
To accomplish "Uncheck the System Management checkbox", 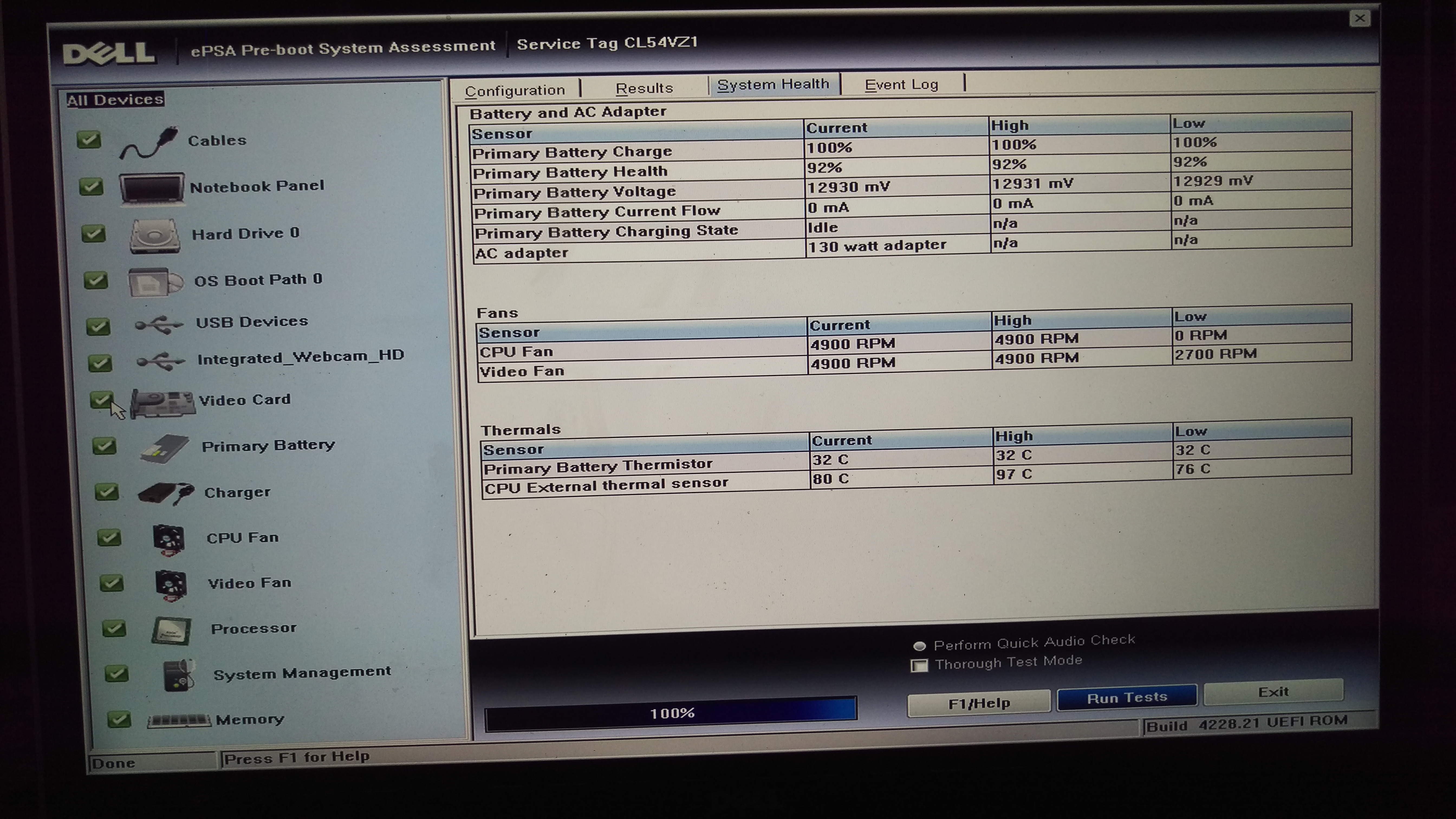I will [x=116, y=673].
